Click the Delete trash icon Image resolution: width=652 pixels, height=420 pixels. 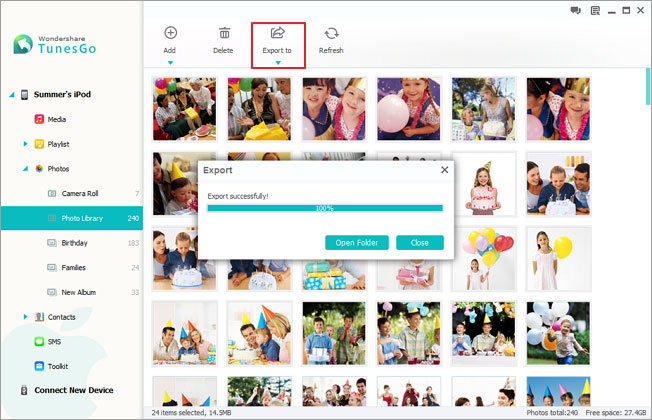224,32
